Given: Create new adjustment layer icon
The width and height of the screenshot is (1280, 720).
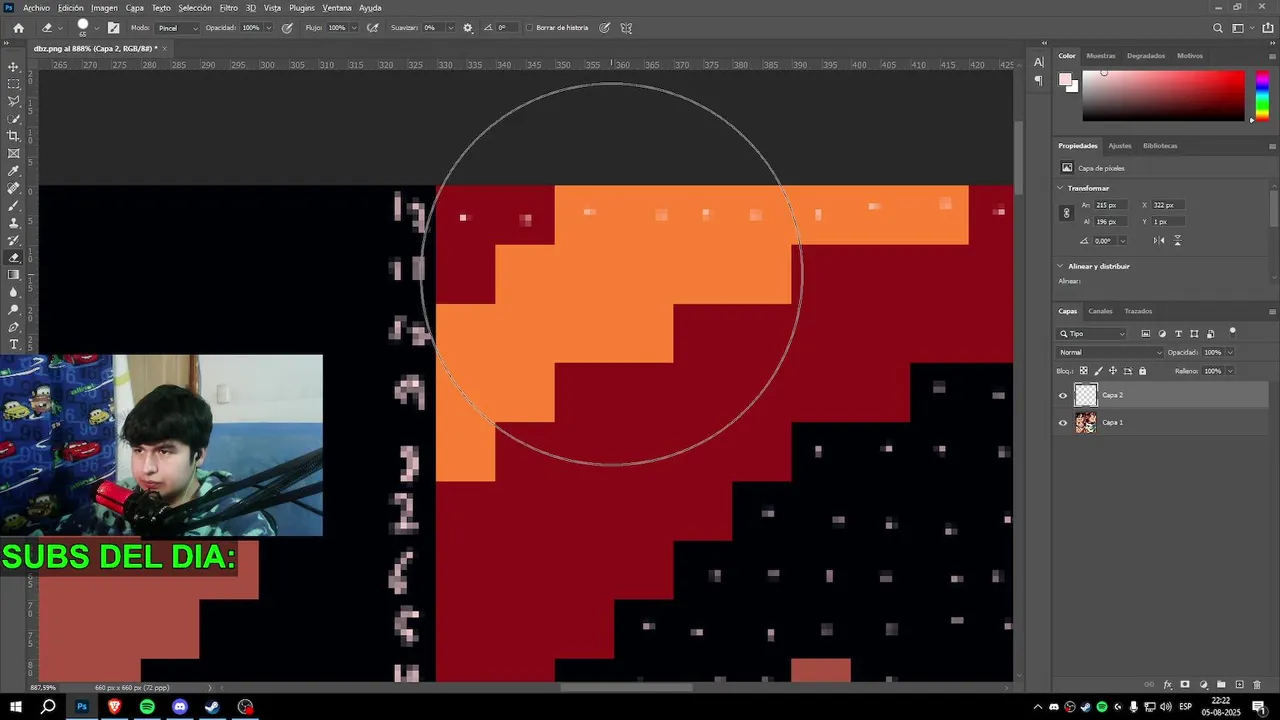Looking at the screenshot, I should 1203,685.
